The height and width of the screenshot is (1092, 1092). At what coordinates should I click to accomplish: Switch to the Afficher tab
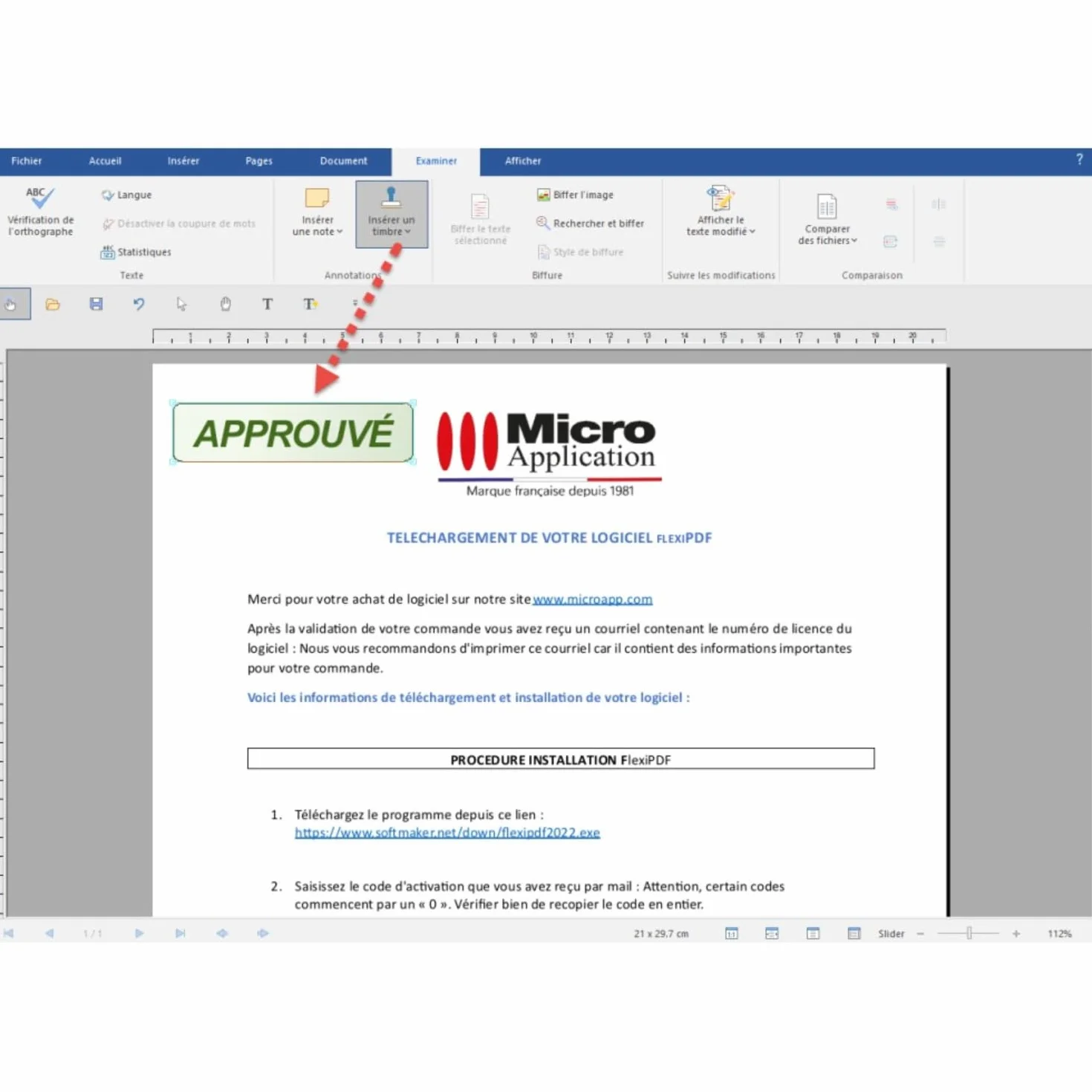click(x=523, y=161)
